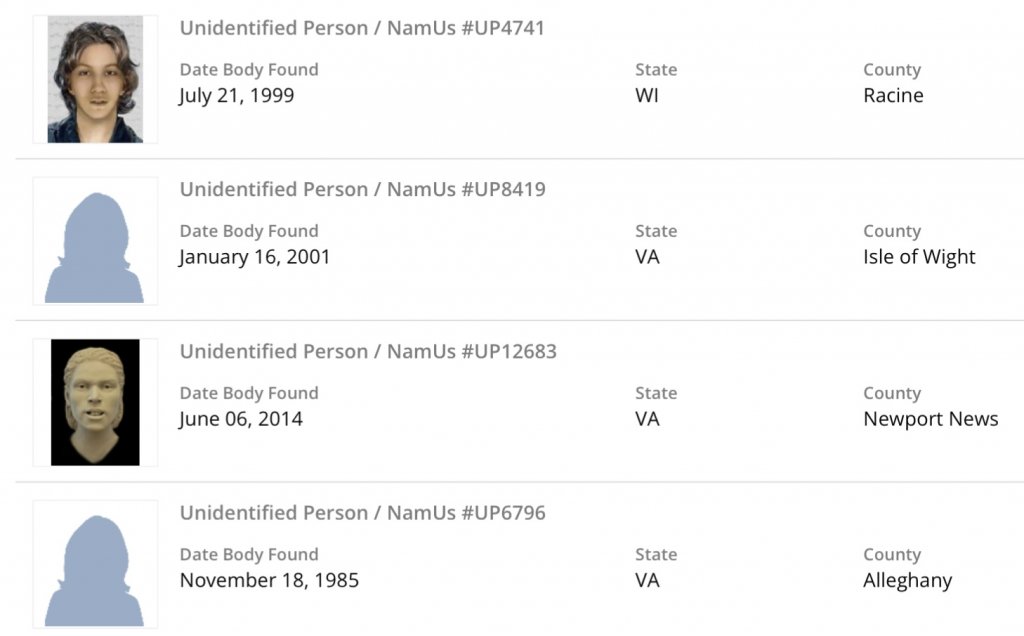Click the date November 18, 1985
Viewport: 1024px width, 636px height.
click(x=269, y=580)
